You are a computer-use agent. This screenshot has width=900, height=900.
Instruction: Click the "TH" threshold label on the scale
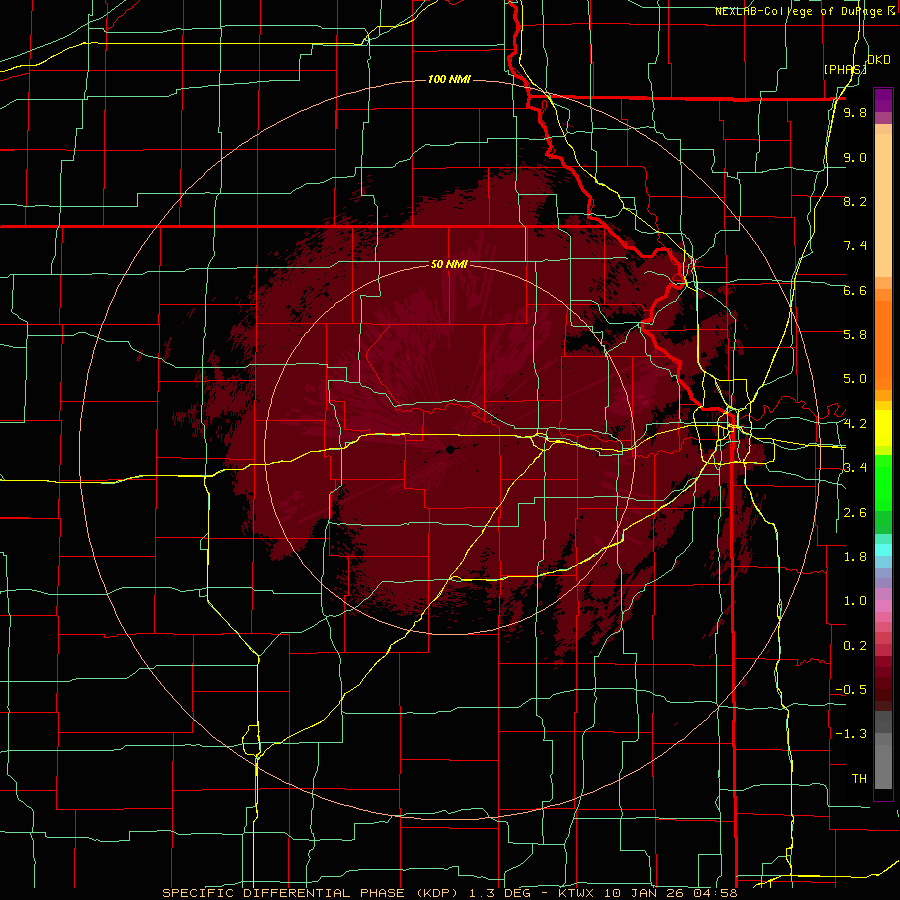click(859, 779)
